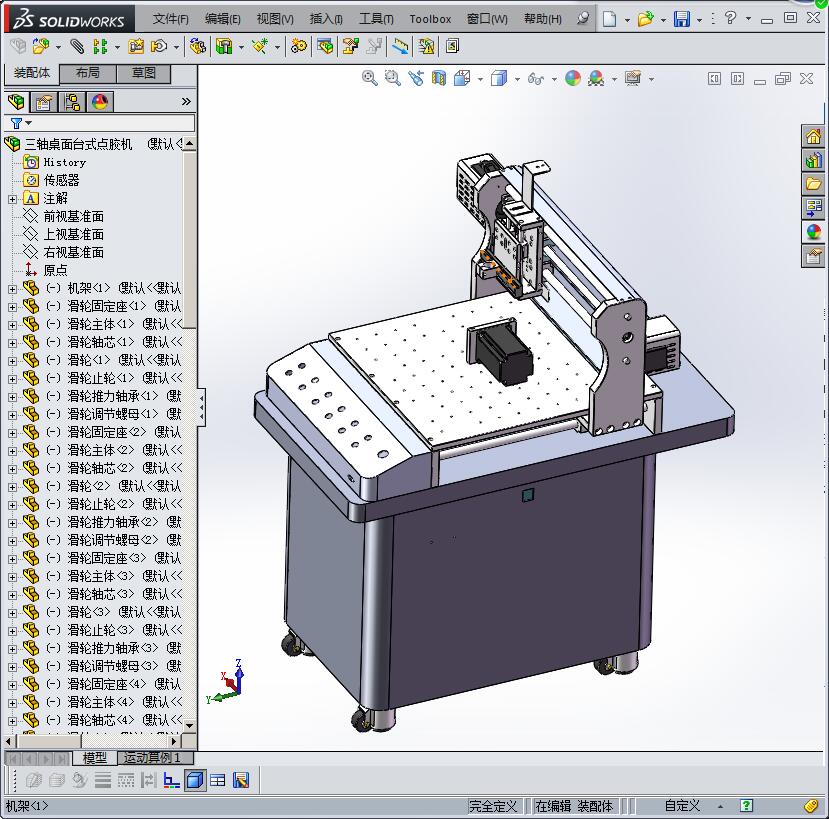Select the 前视基准面 plane
Screen dimensions: 829x819
point(73,216)
